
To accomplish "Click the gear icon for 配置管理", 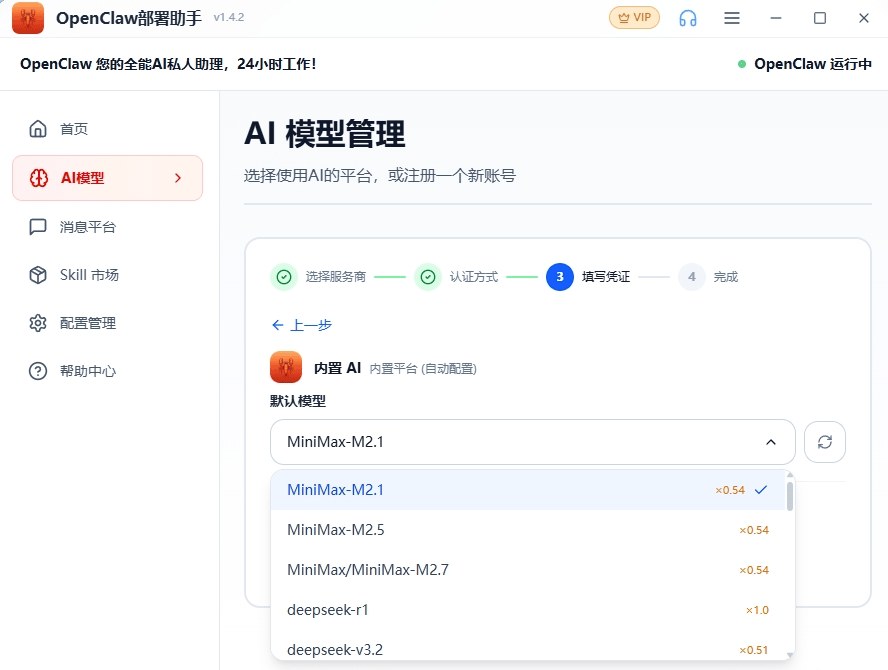I will tap(38, 323).
